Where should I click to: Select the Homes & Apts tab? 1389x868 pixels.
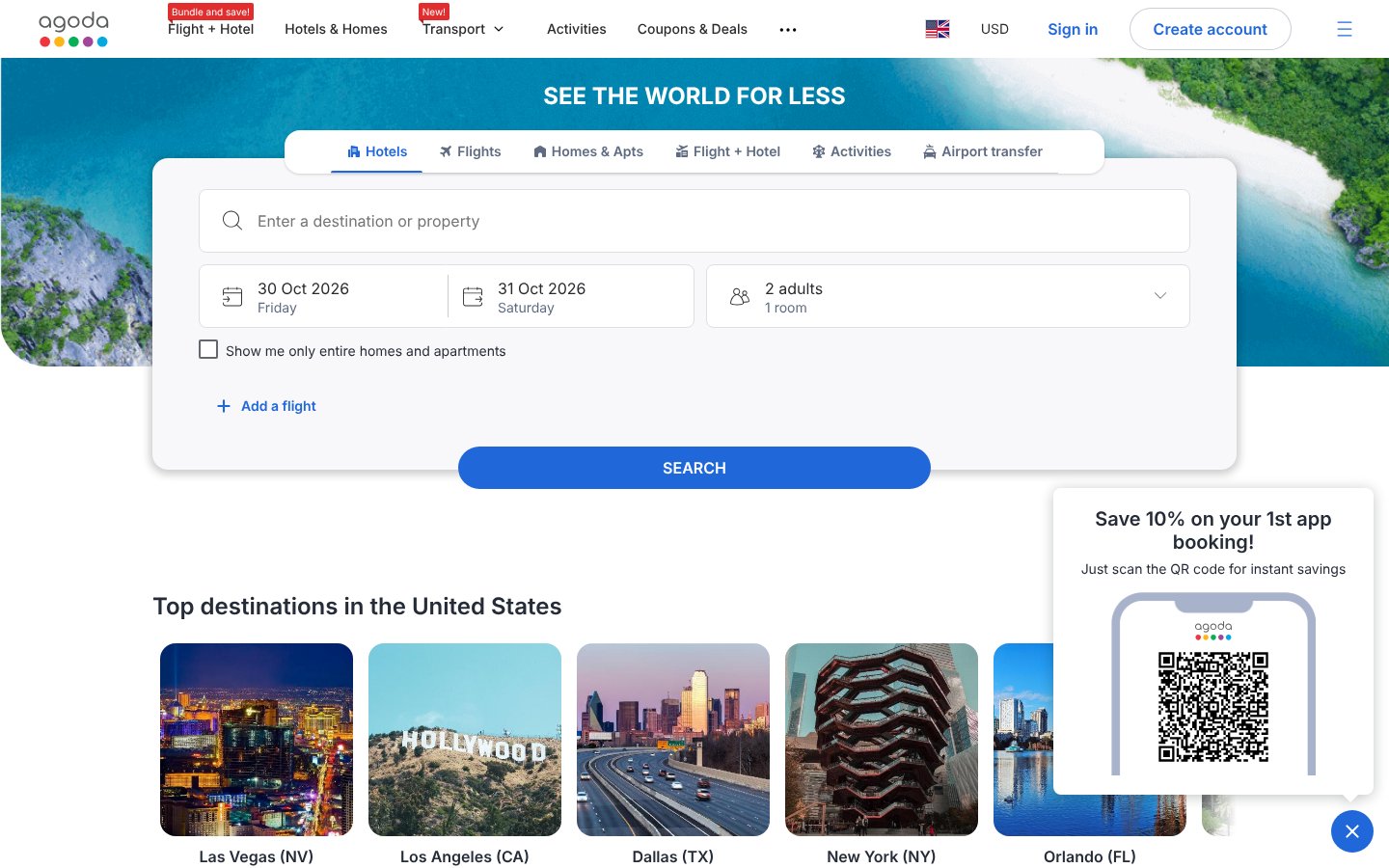[x=588, y=151]
